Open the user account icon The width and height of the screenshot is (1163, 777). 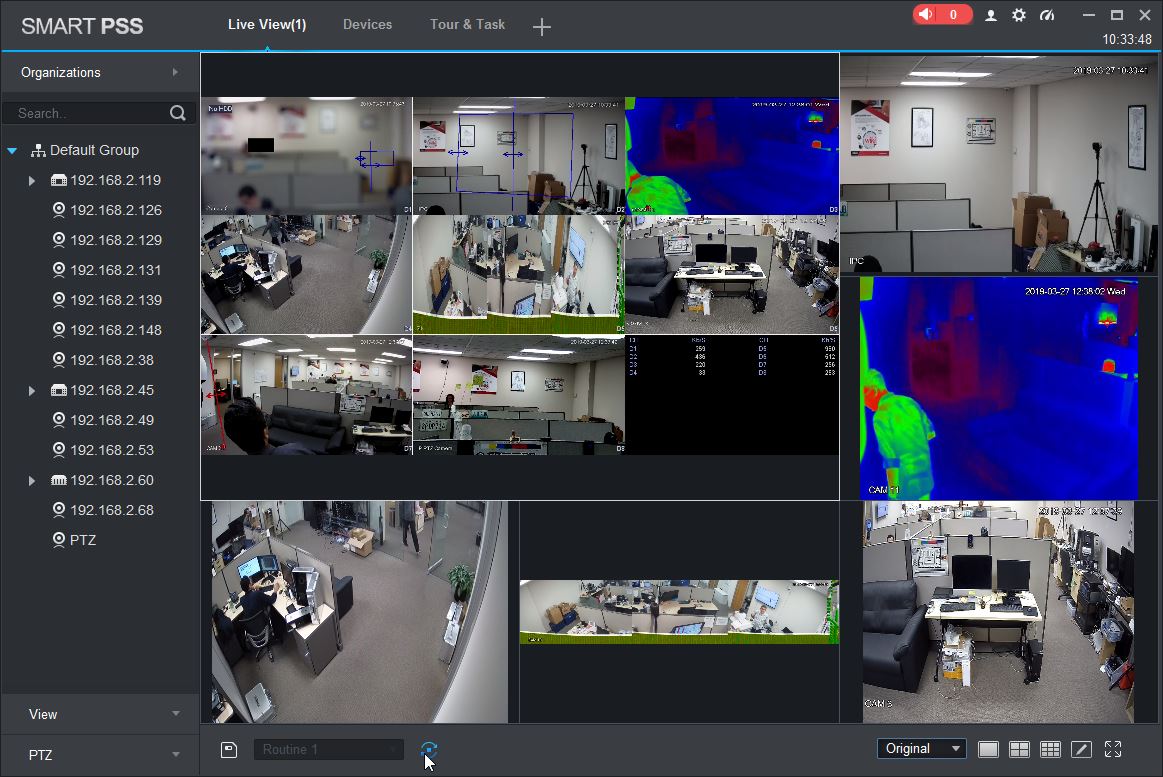pos(990,15)
